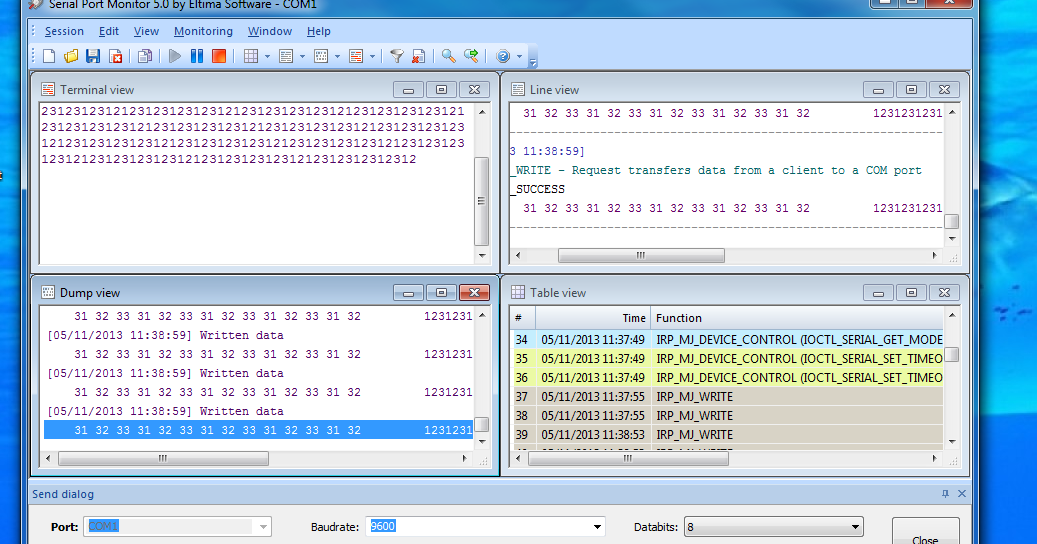
Task: Click the Table view scroll down arrow
Action: pyautogui.click(x=952, y=442)
